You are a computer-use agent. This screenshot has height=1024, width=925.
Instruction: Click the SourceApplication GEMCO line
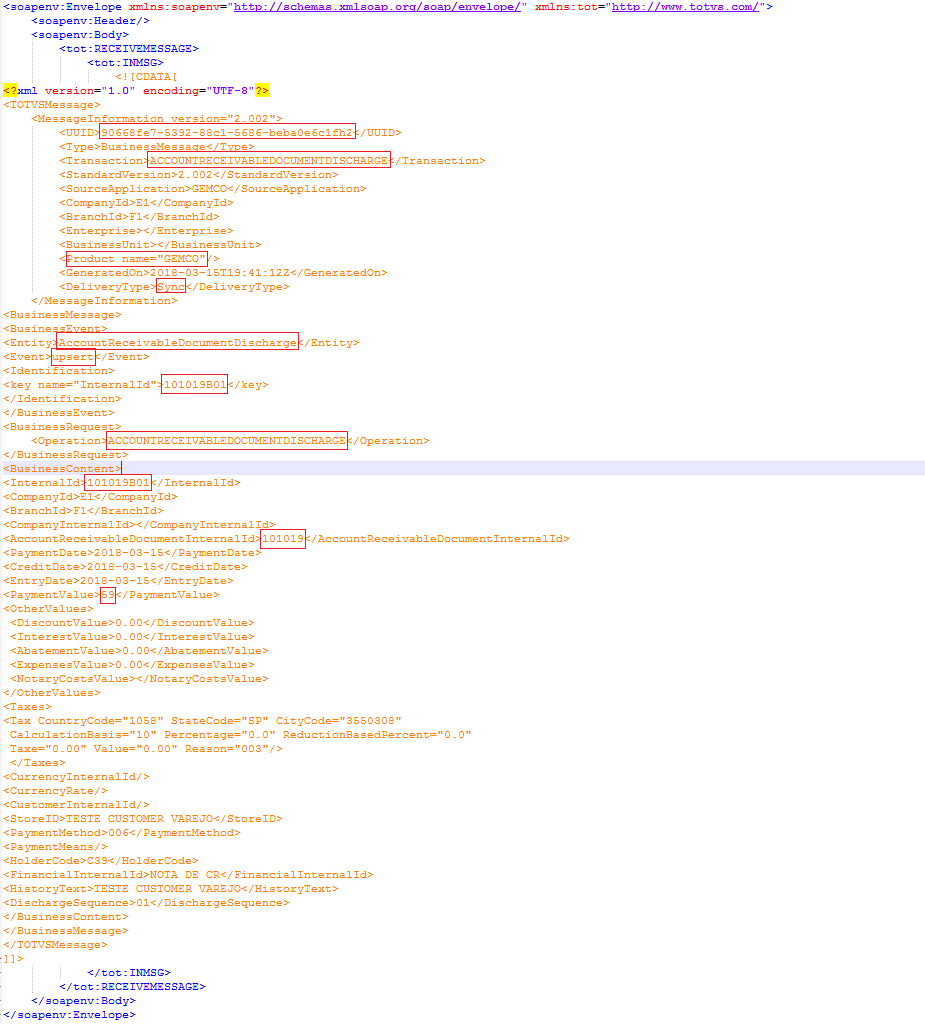point(213,189)
